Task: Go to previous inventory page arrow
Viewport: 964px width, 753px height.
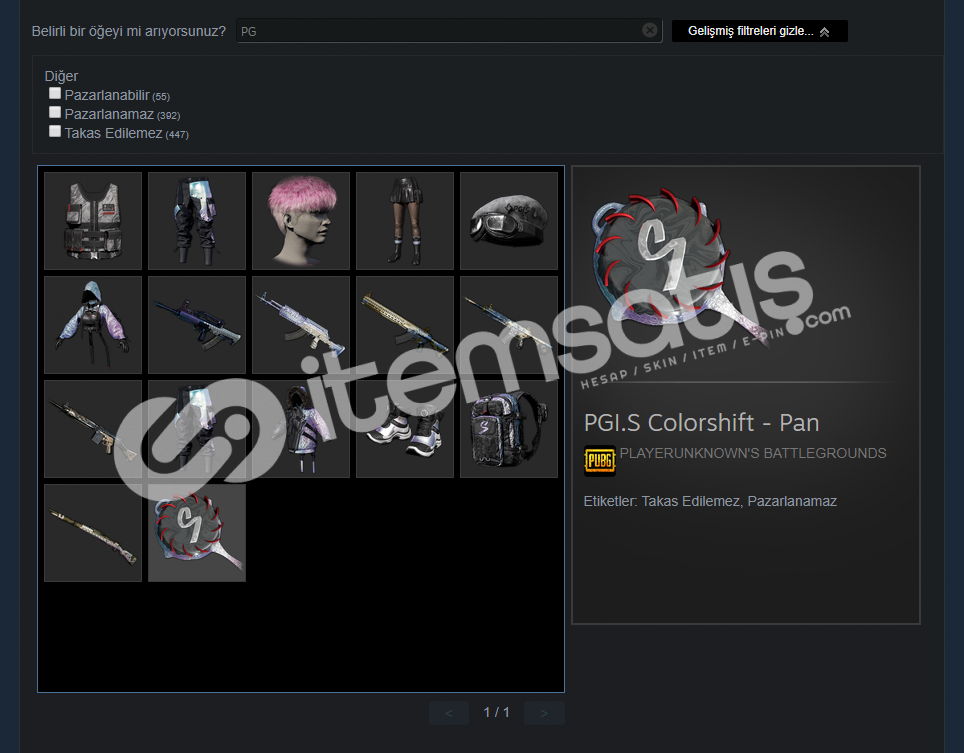Action: click(x=449, y=713)
